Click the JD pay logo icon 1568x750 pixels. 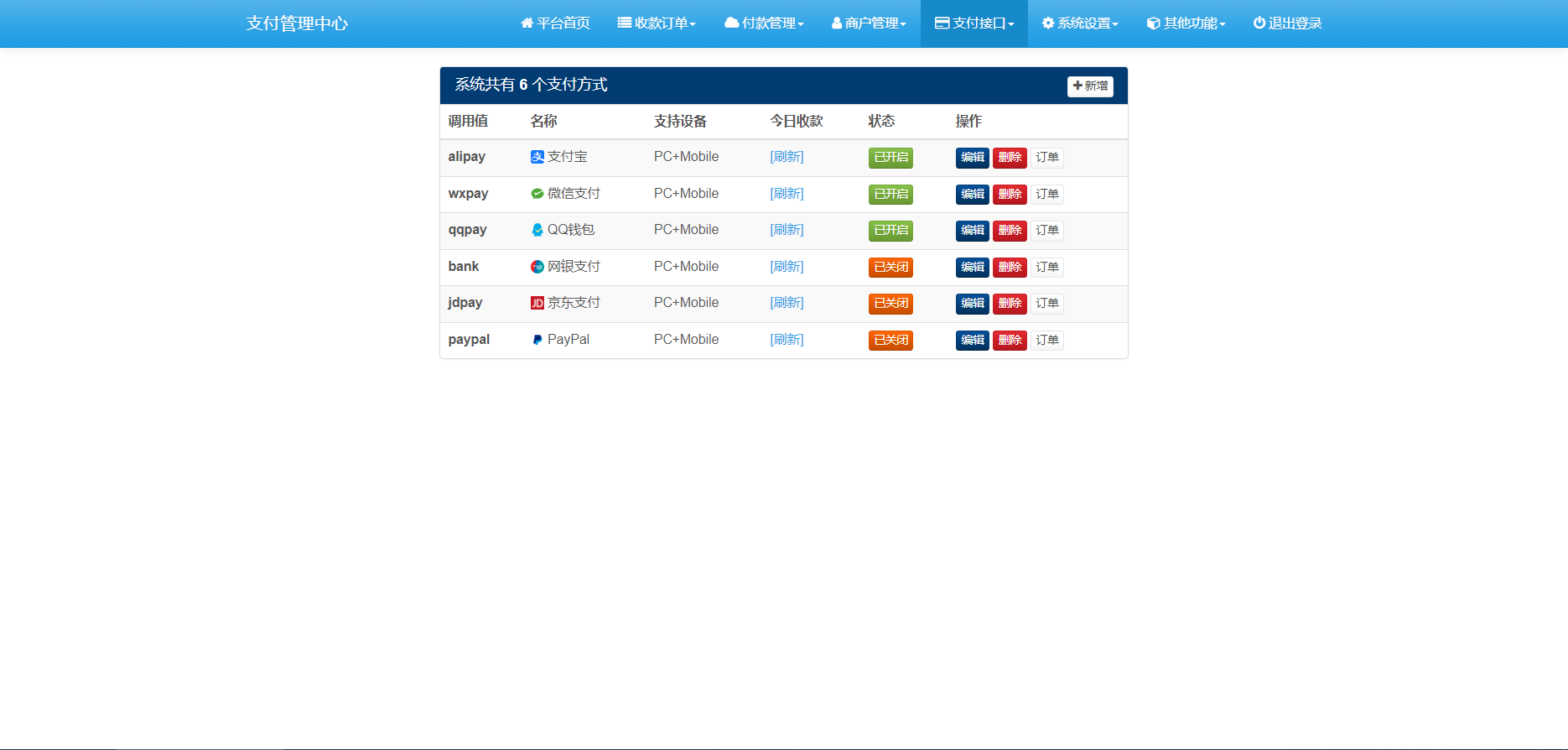click(537, 303)
